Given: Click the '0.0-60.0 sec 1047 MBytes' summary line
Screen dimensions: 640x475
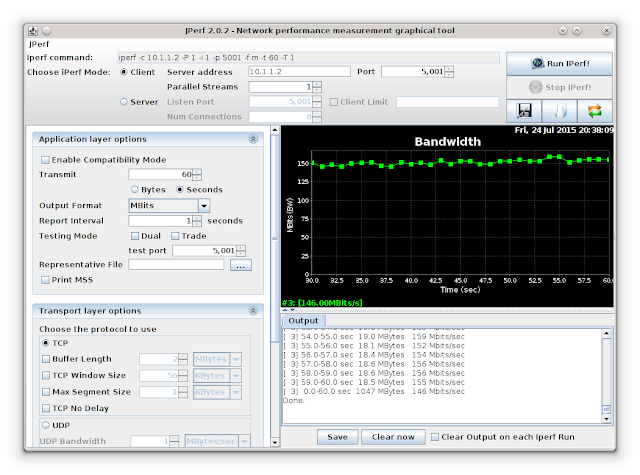Looking at the screenshot, I should 374,391.
